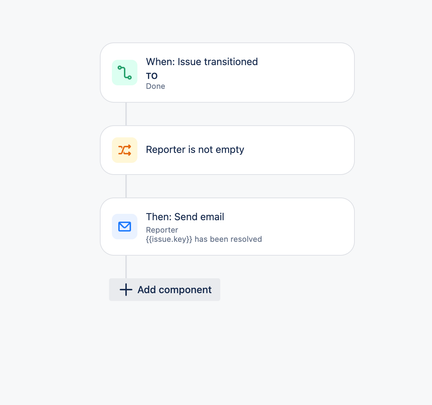Click the orange shuffle condition icon
Viewport: 432px width, 405px height.
pyautogui.click(x=125, y=150)
